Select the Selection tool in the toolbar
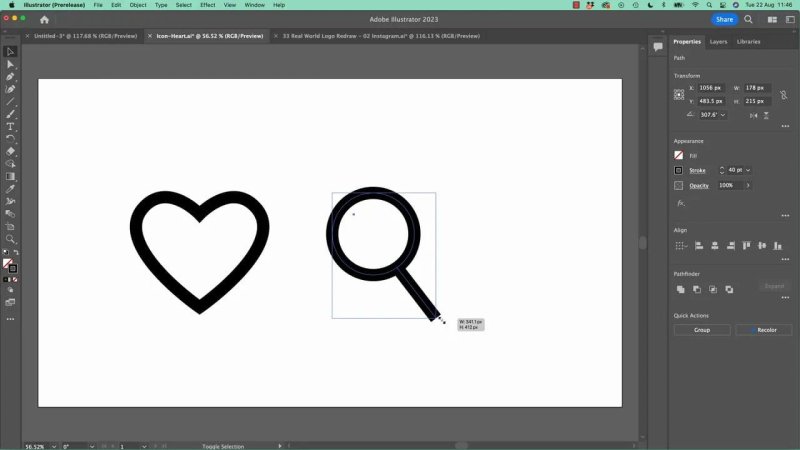This screenshot has height=450, width=800. 10,52
